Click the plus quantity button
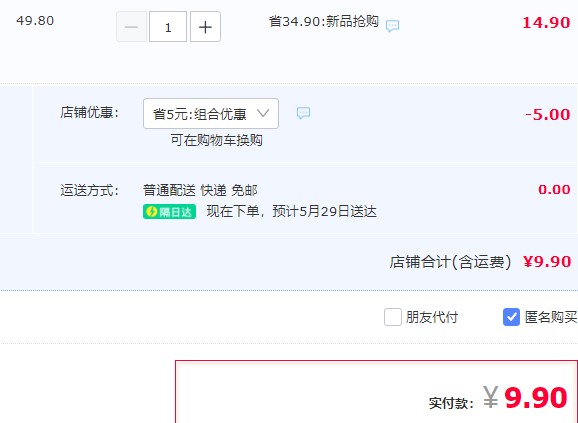578x423 pixels. click(x=205, y=27)
